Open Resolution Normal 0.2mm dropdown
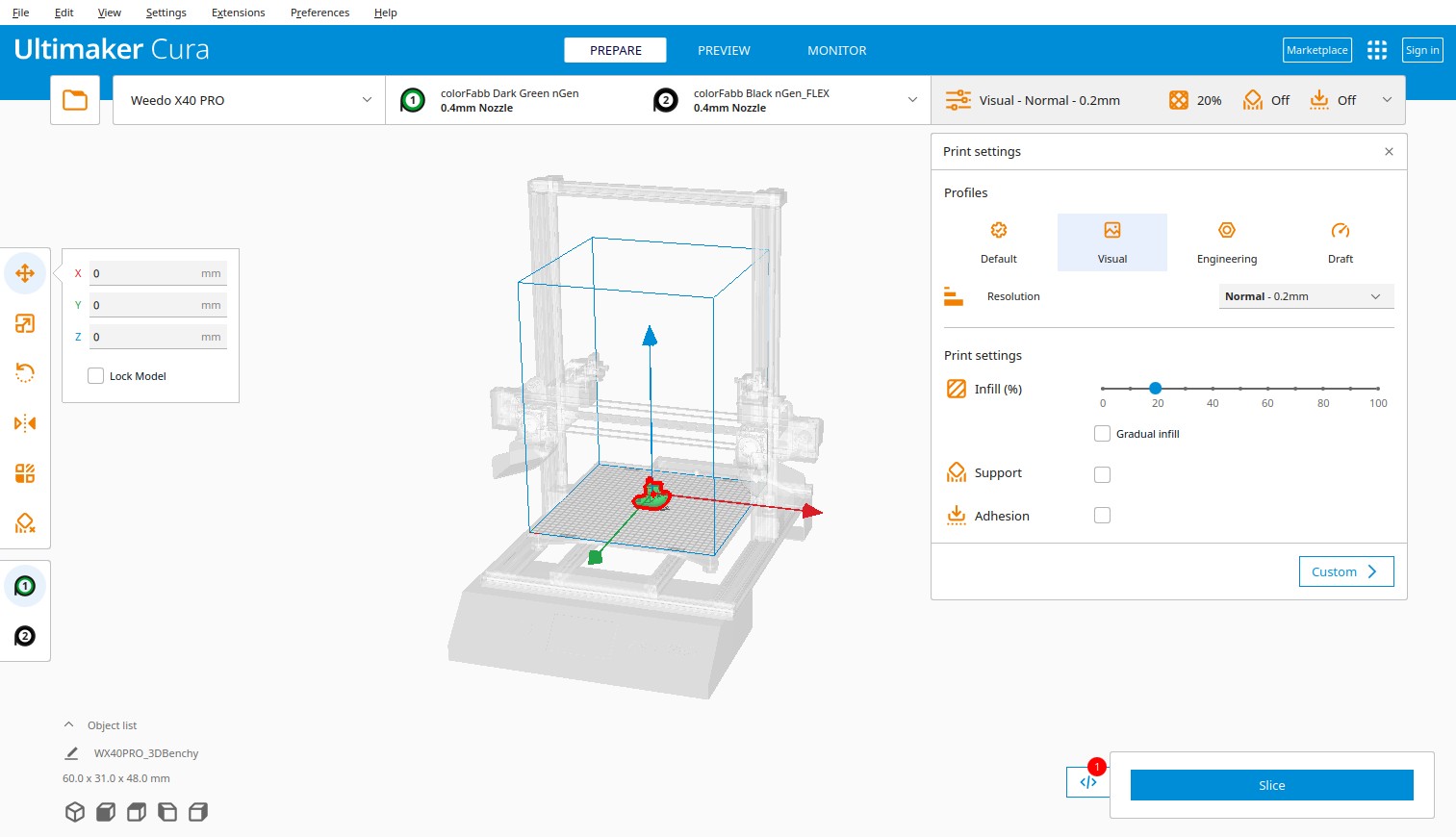The height and width of the screenshot is (837, 1456). click(1306, 296)
